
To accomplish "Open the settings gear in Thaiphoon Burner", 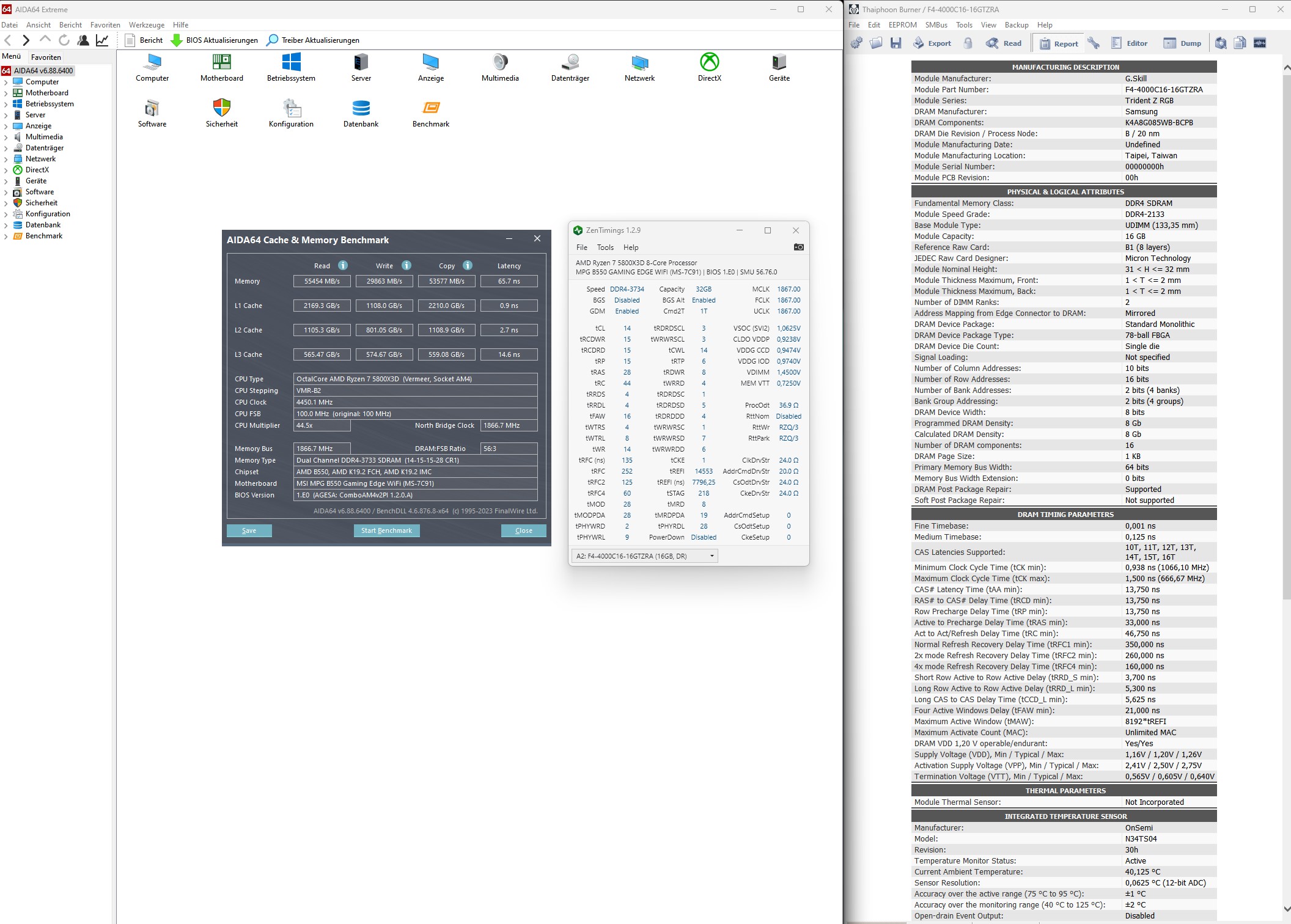I will tap(857, 43).
